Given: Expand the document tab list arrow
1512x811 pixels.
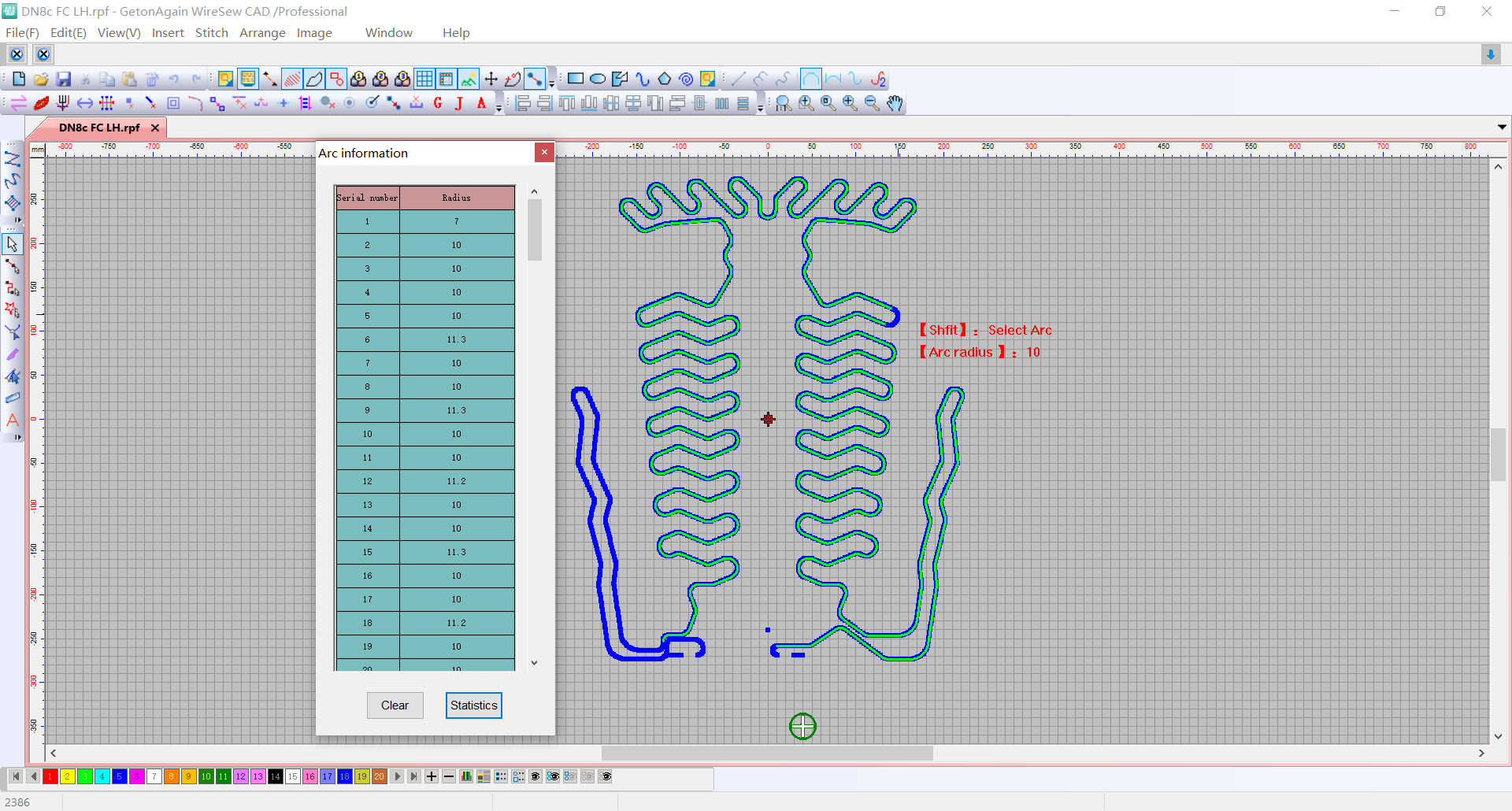Looking at the screenshot, I should pos(1502,128).
